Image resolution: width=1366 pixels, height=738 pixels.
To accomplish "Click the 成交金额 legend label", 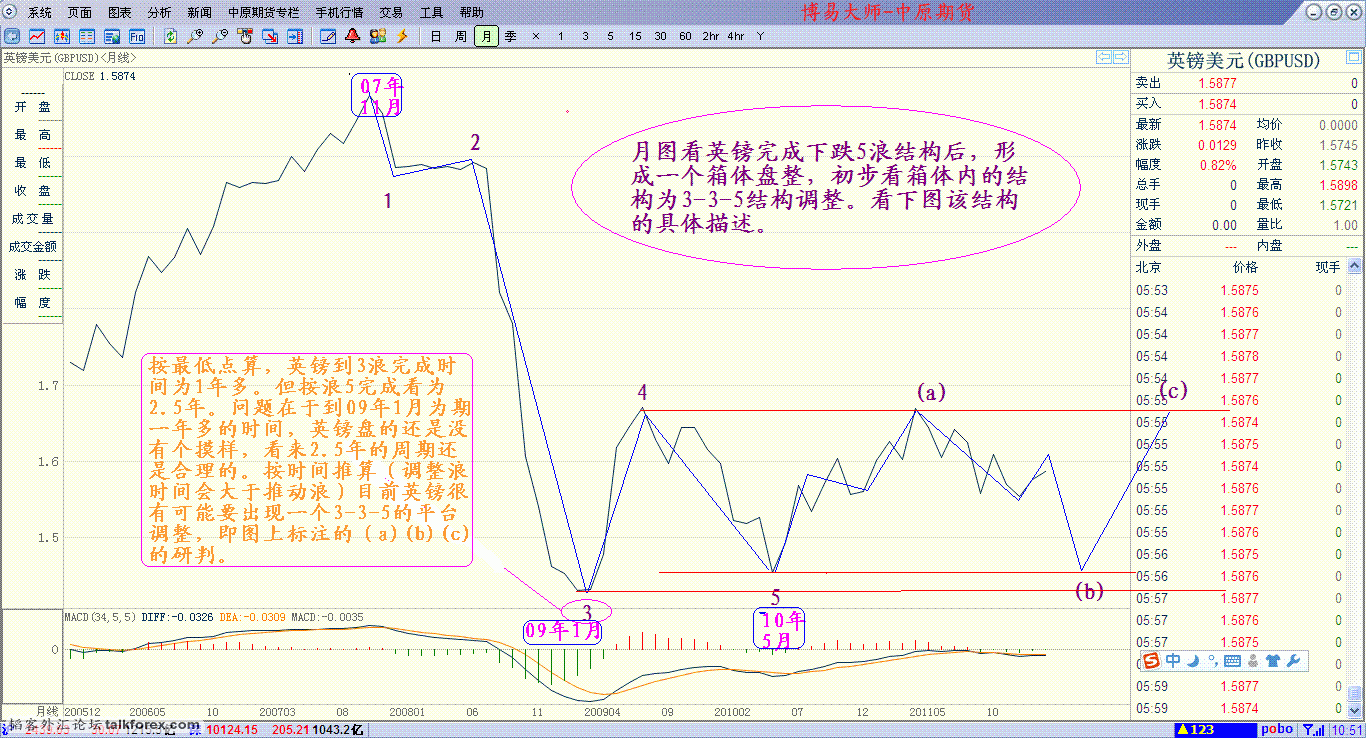I will [x=33, y=246].
